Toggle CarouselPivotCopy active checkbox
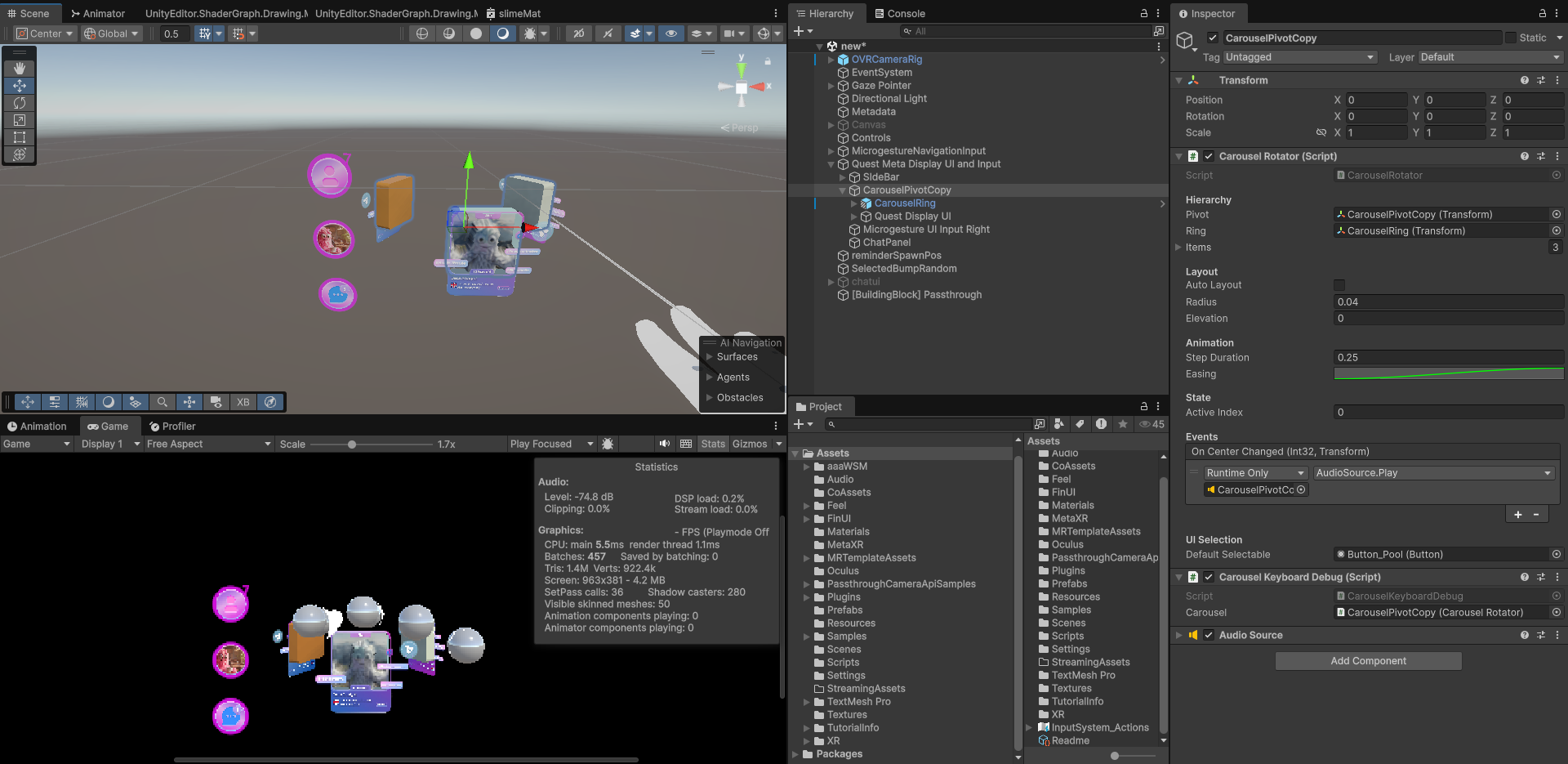The width and height of the screenshot is (1568, 764). point(1213,38)
